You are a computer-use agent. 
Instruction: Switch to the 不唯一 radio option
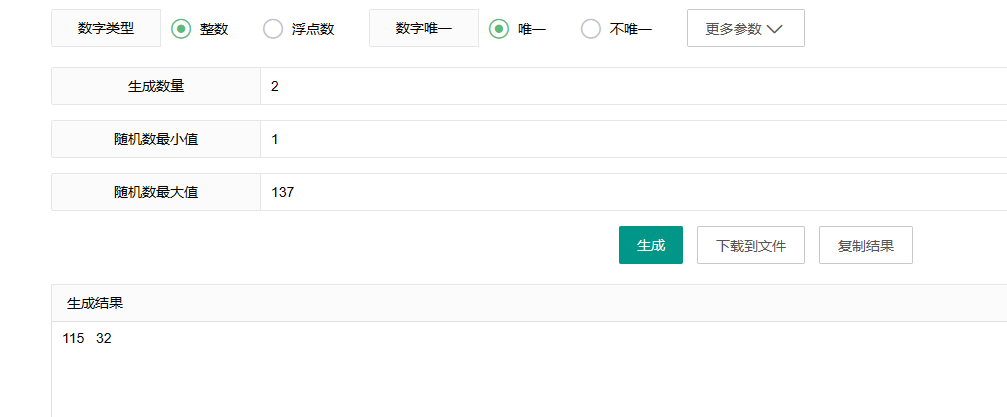pos(591,28)
